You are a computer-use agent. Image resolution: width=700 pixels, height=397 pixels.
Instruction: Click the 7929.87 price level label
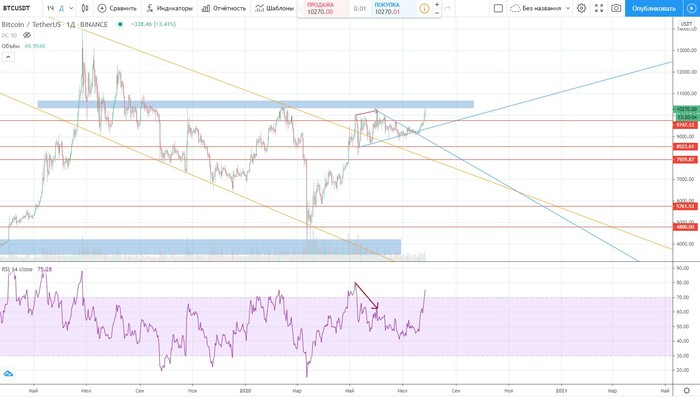[x=684, y=159]
